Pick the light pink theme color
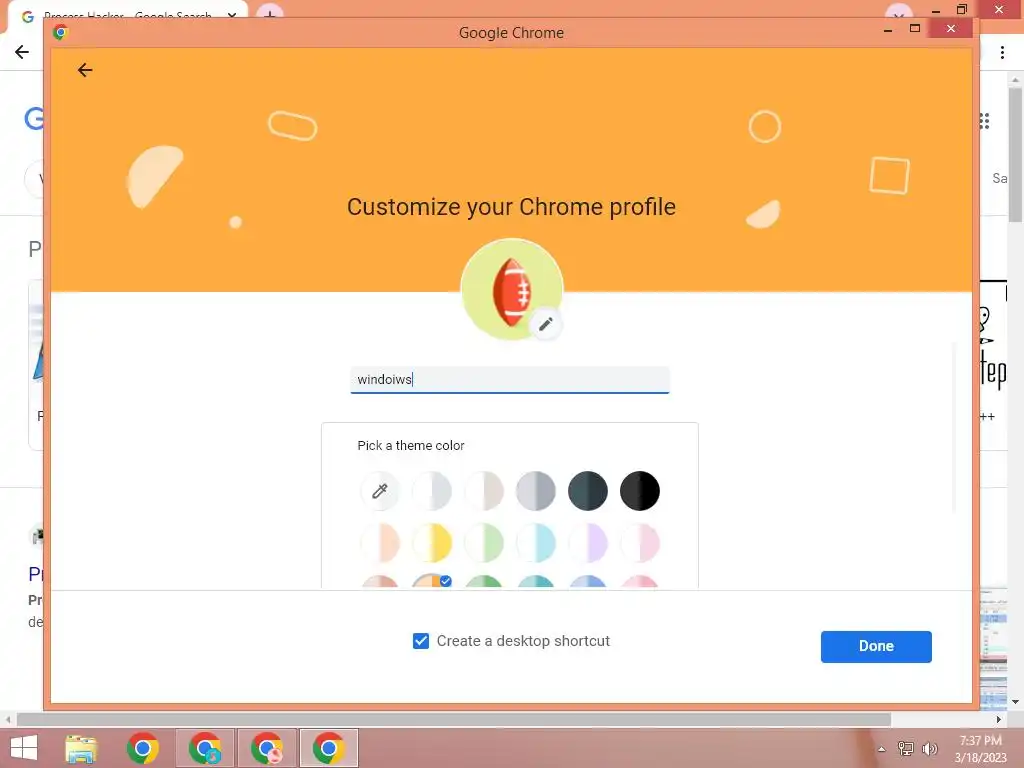 (640, 543)
